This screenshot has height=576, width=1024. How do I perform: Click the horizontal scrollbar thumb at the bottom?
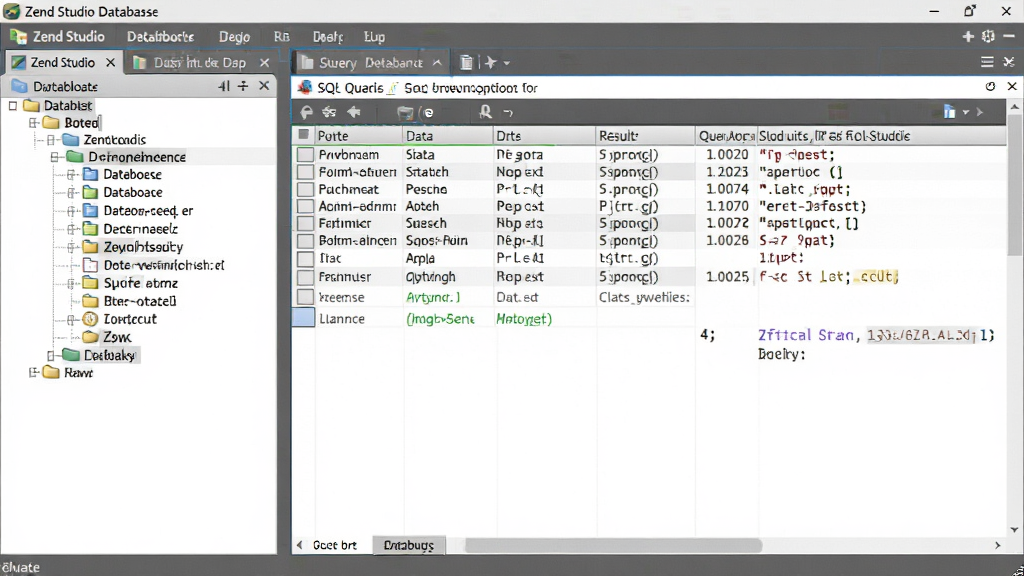613,545
